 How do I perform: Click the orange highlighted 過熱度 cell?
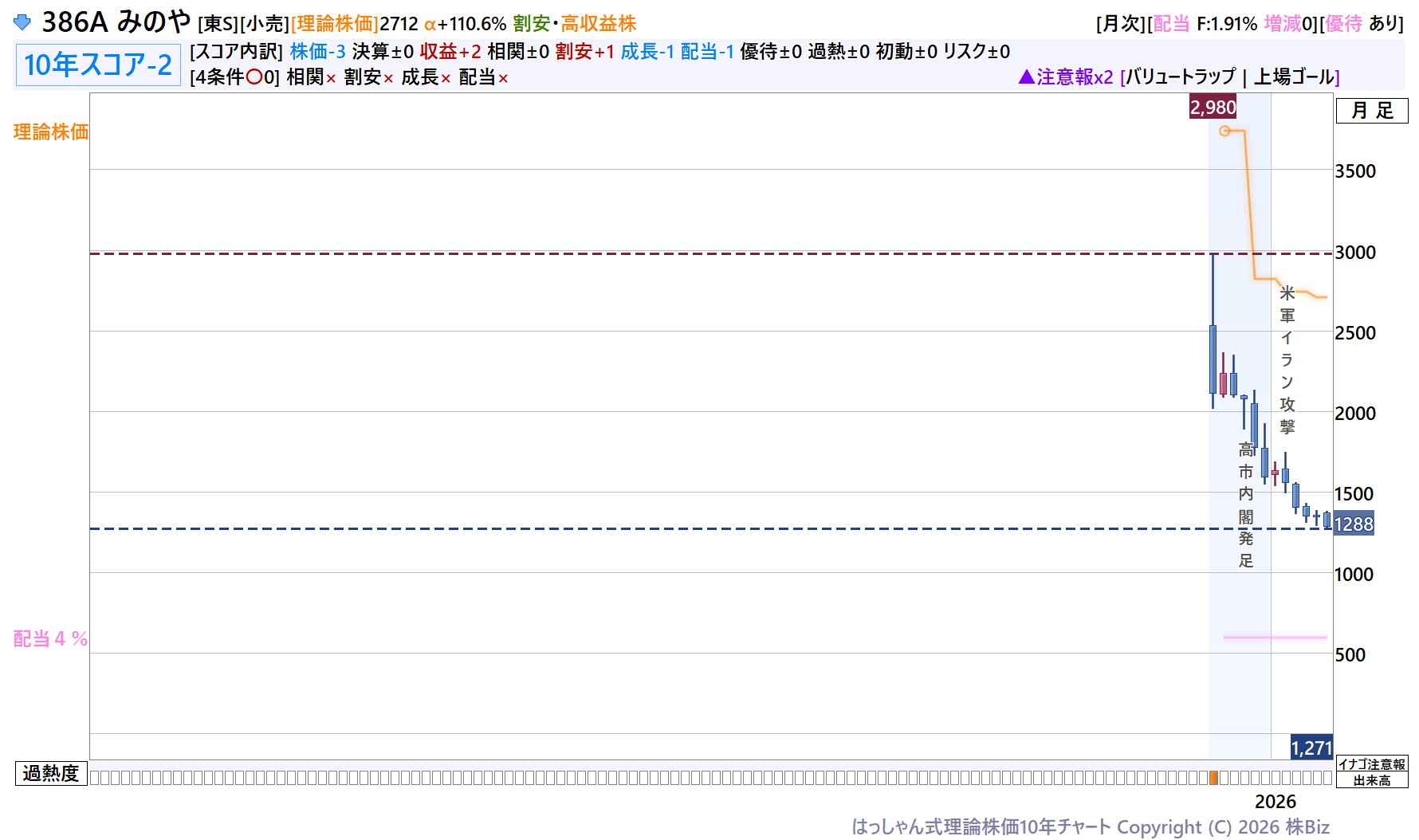pos(1213,778)
